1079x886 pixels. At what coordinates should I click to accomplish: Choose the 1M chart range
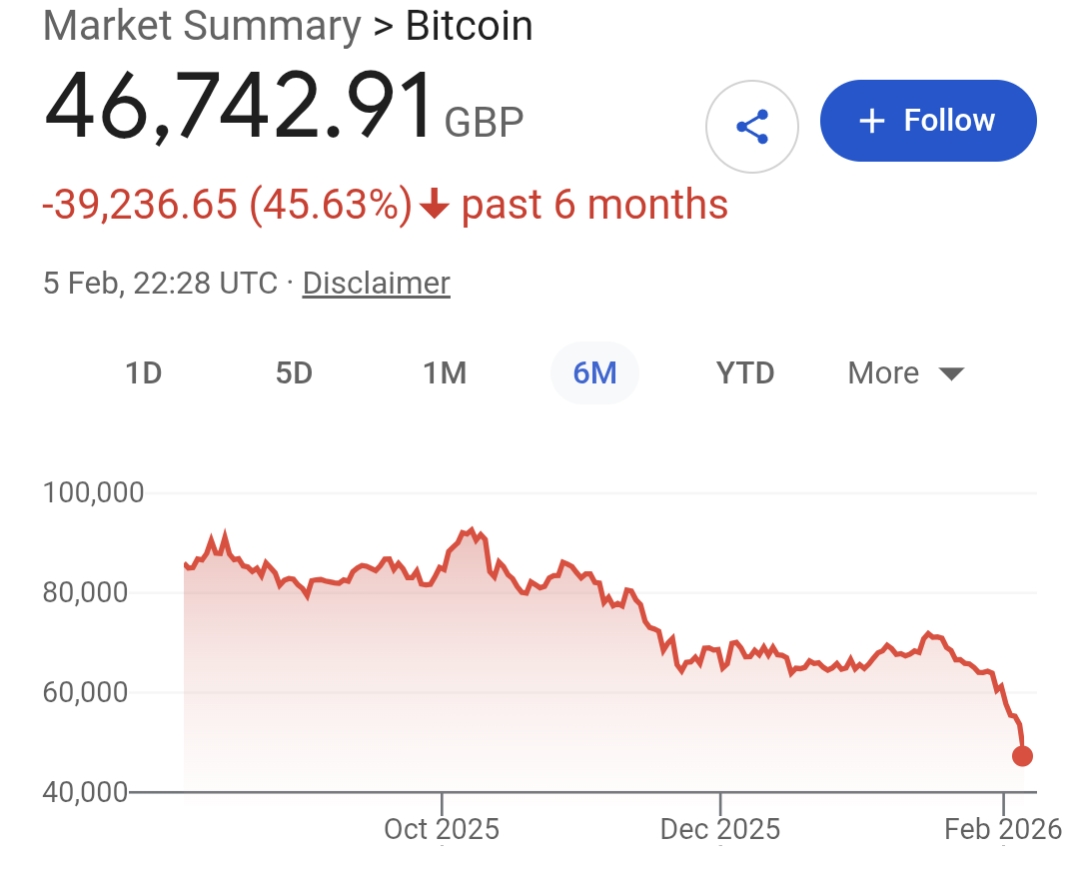click(x=444, y=374)
